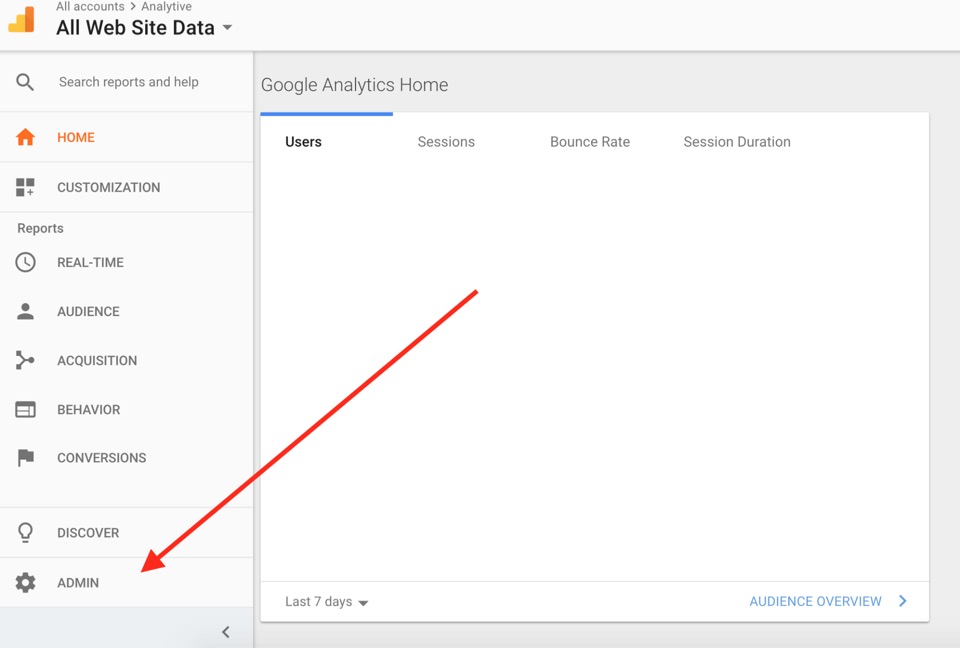Viewport: 960px width, 648px height.
Task: Select the Sessions metric tab
Action: (446, 141)
